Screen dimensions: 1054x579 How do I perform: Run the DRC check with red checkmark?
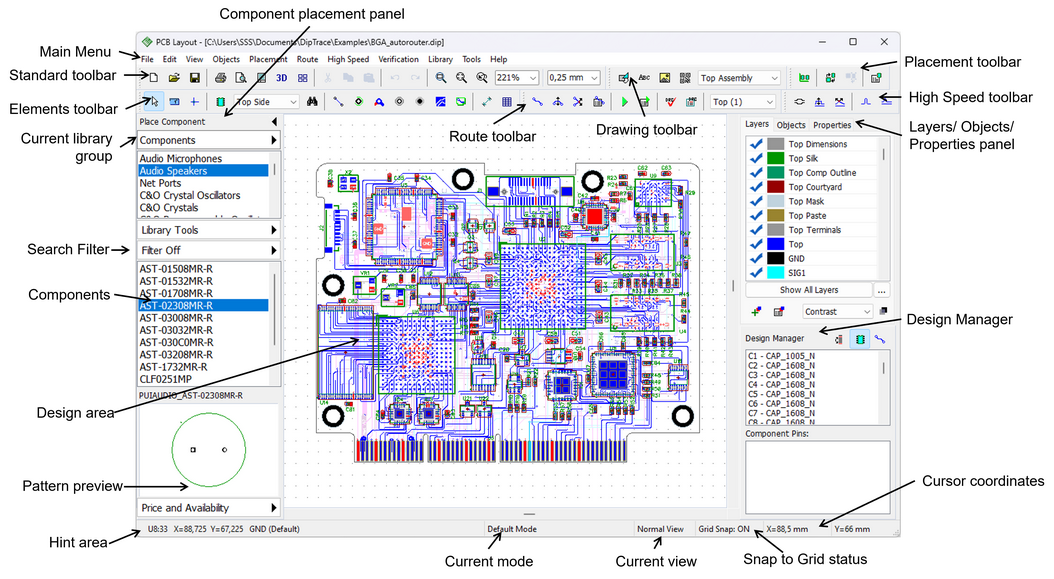click(670, 102)
